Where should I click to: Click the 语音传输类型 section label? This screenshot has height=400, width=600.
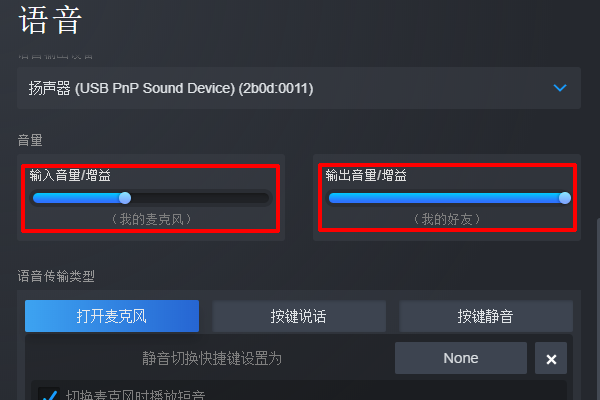pos(56,275)
